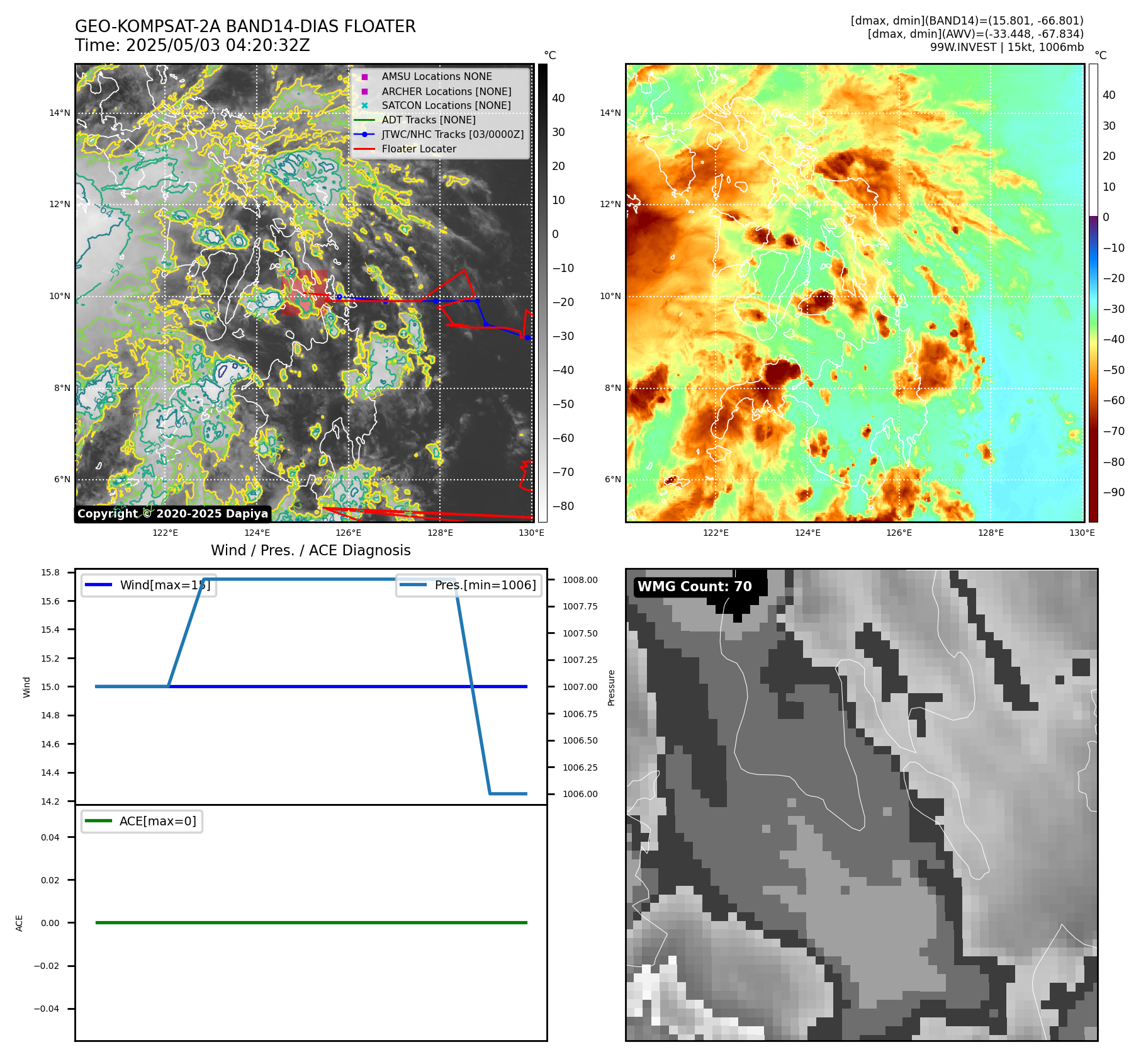Screen dimensions: 1141x1064
Task: Click the 'Time: 2025/05/03 04:20:32Z' timestamp
Action: coord(193,45)
